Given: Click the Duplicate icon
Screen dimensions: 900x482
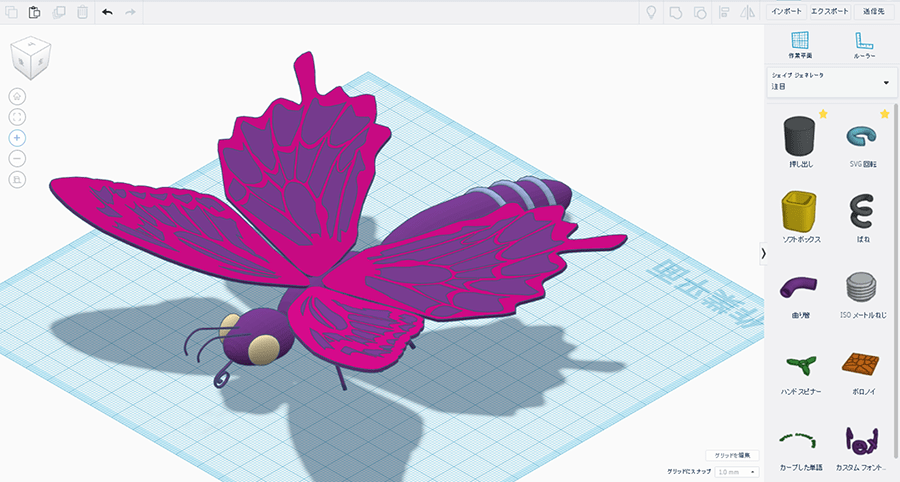Looking at the screenshot, I should tap(59, 12).
